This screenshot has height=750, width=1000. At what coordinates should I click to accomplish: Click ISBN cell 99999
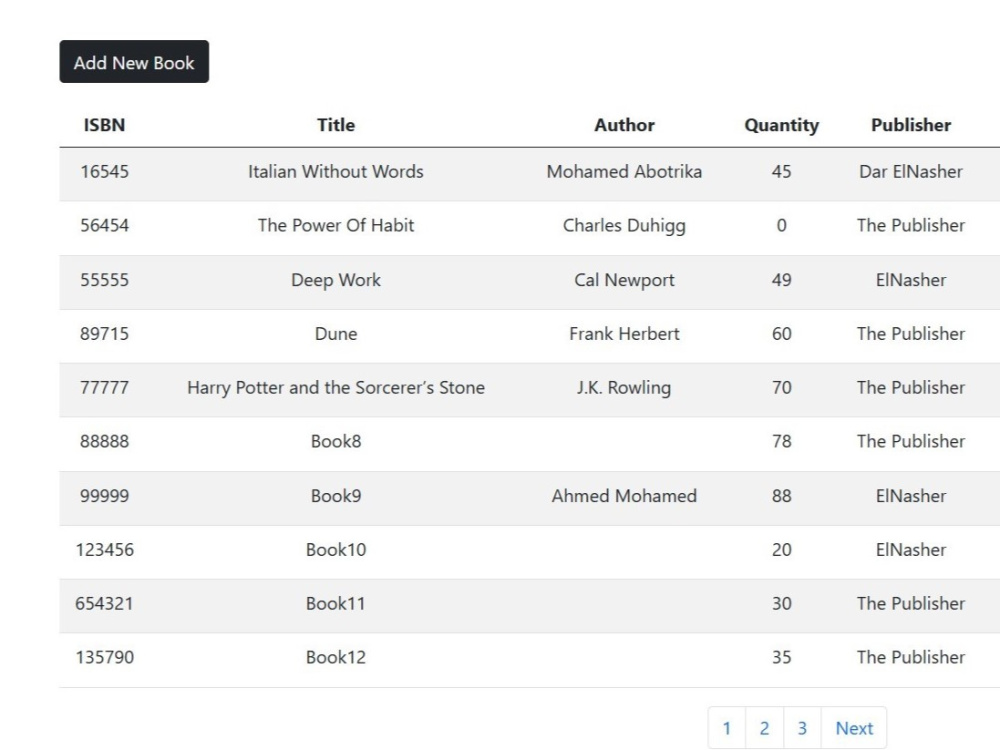coord(105,496)
